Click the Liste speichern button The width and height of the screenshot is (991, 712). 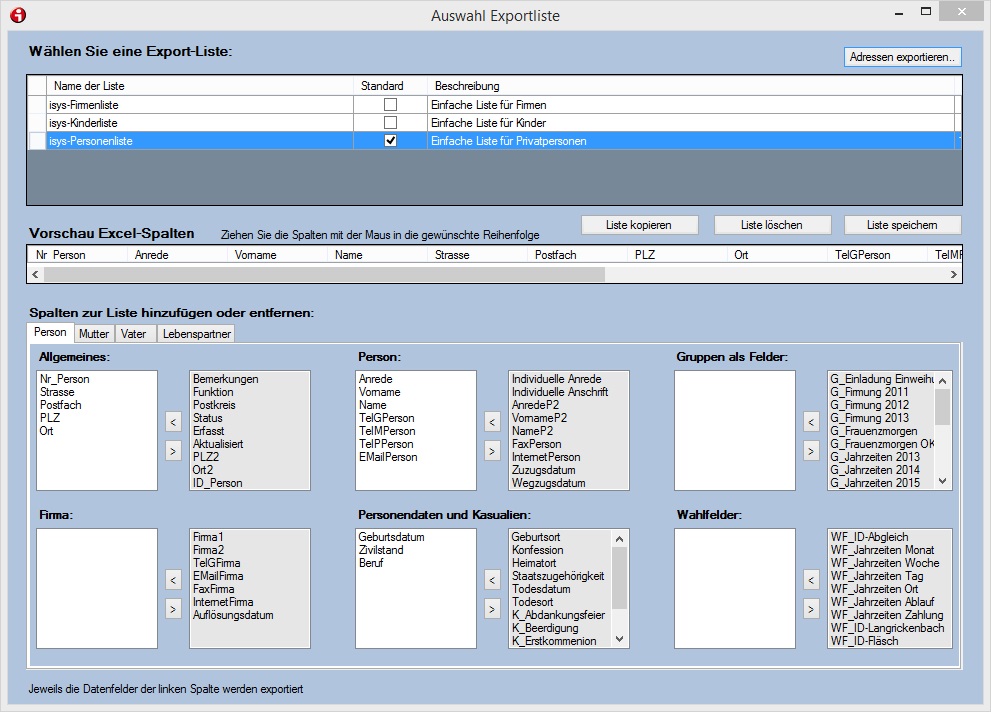tap(902, 225)
